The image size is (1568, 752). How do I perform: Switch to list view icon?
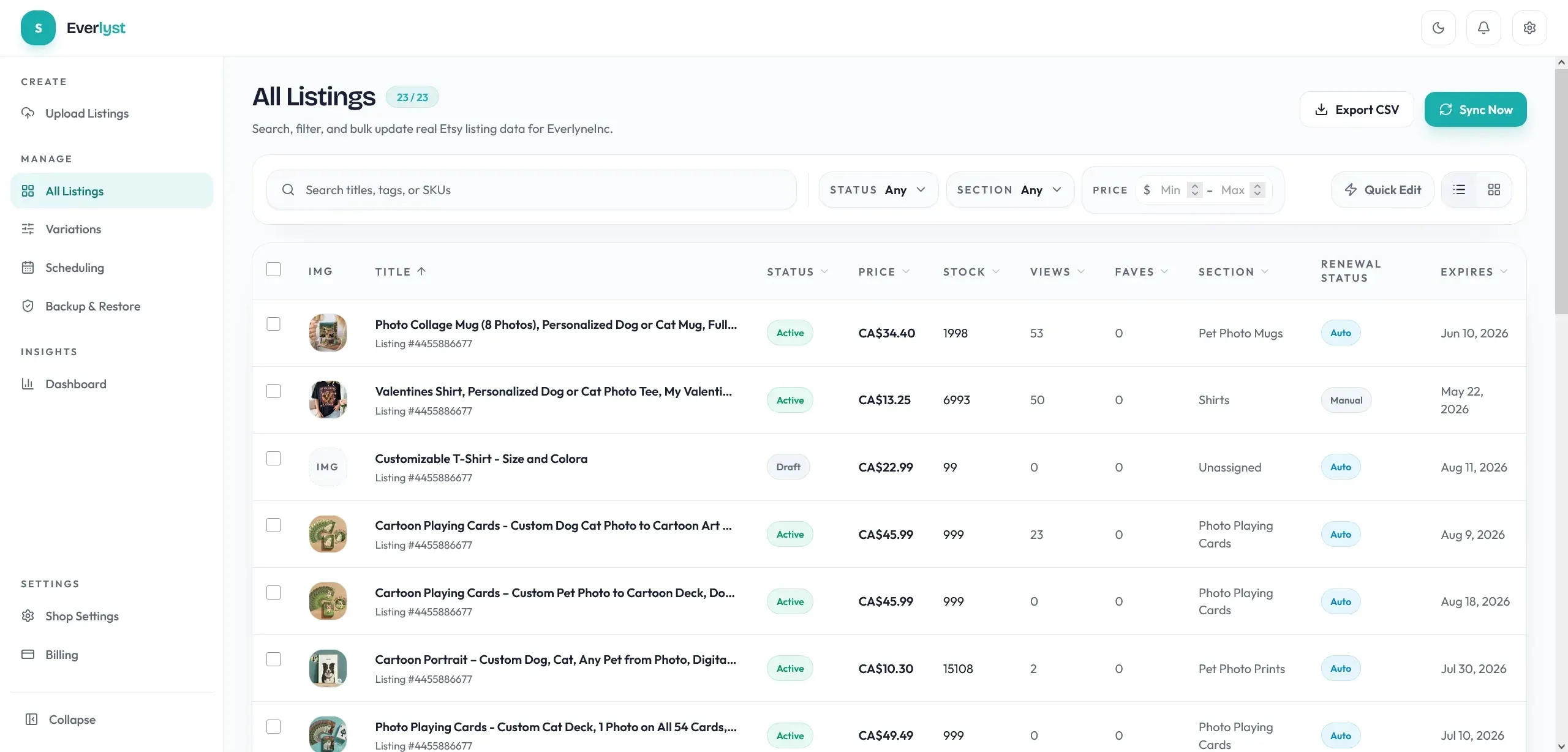pos(1460,190)
